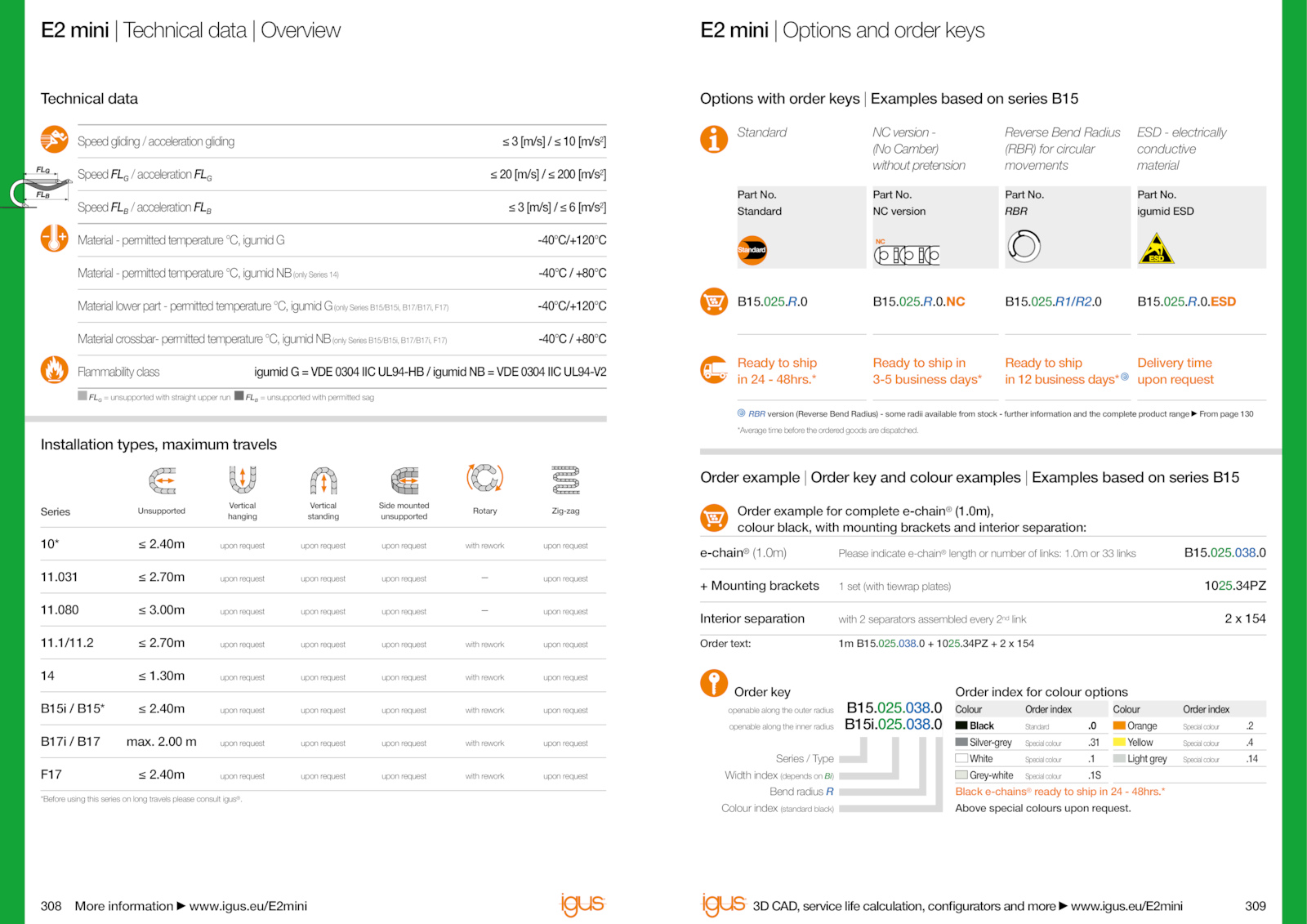1307x924 pixels.
Task: Click the igus logo on page 308
Action: pos(582,904)
